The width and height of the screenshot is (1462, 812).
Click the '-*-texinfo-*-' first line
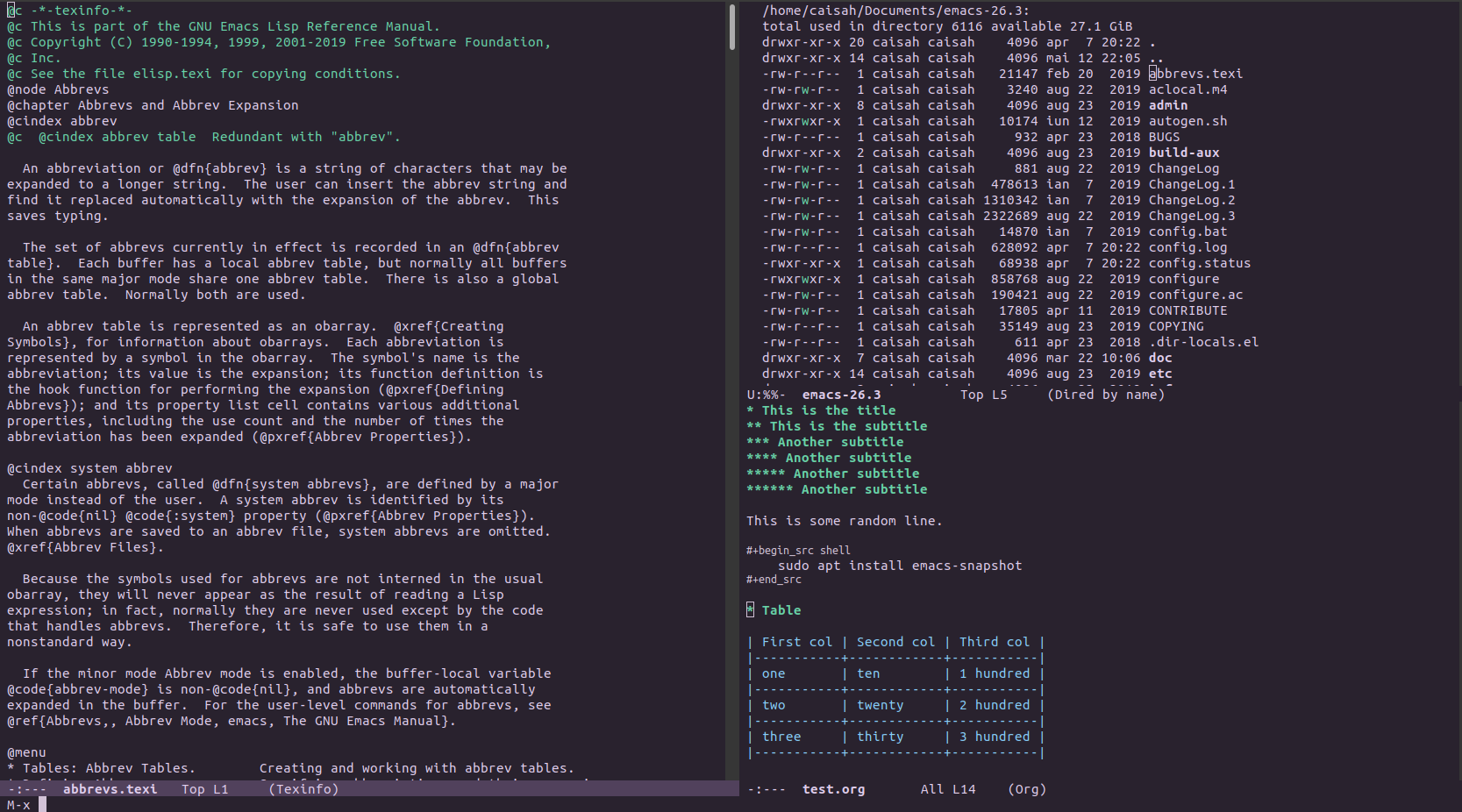[x=70, y=11]
